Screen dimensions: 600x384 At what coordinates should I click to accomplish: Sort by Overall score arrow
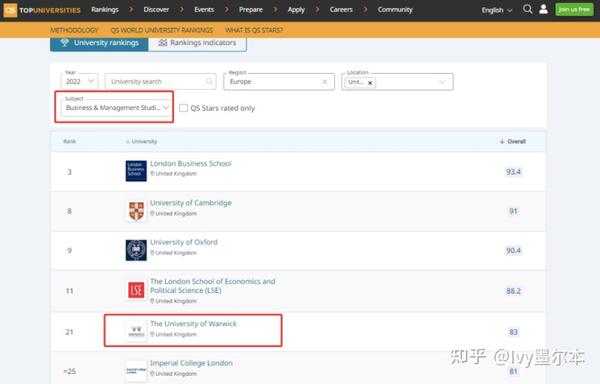pos(502,142)
